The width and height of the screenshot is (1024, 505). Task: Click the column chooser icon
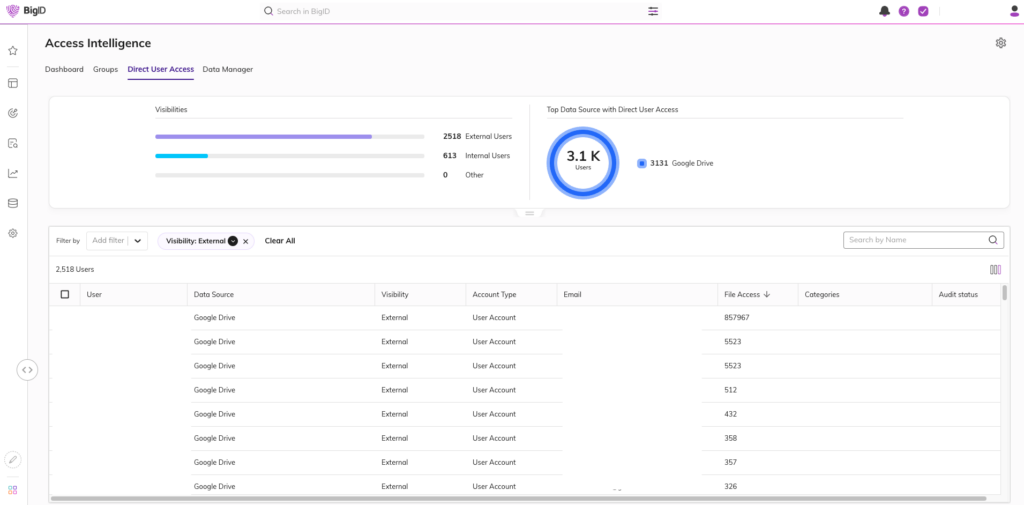point(995,269)
